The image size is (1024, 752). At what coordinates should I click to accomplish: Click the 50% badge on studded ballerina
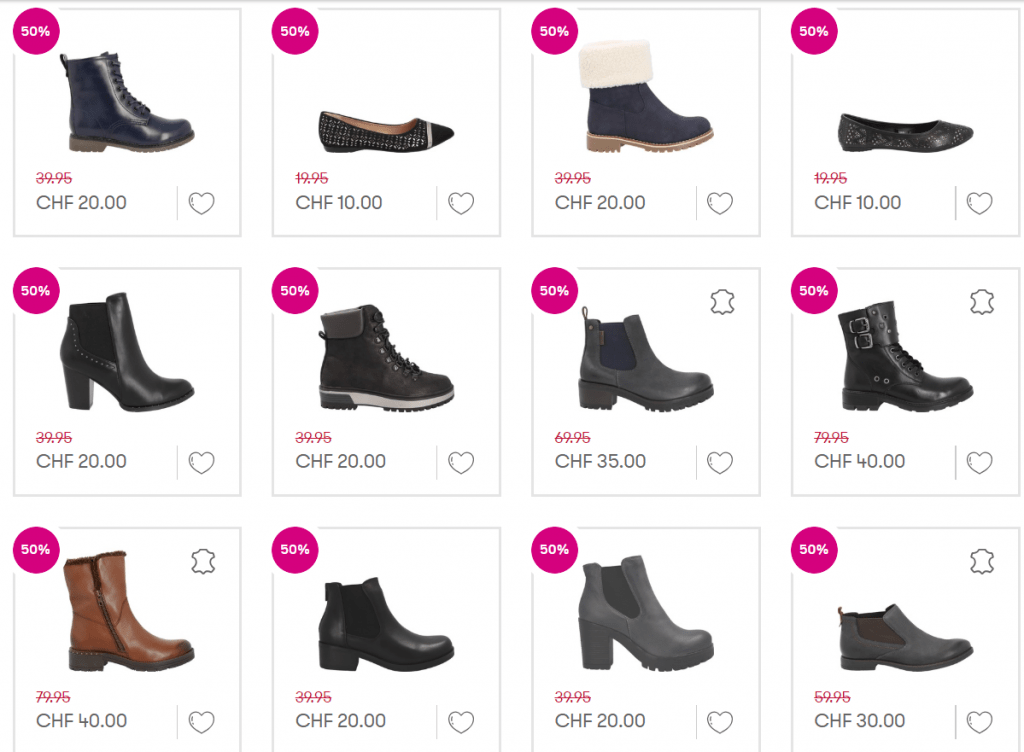coord(814,31)
